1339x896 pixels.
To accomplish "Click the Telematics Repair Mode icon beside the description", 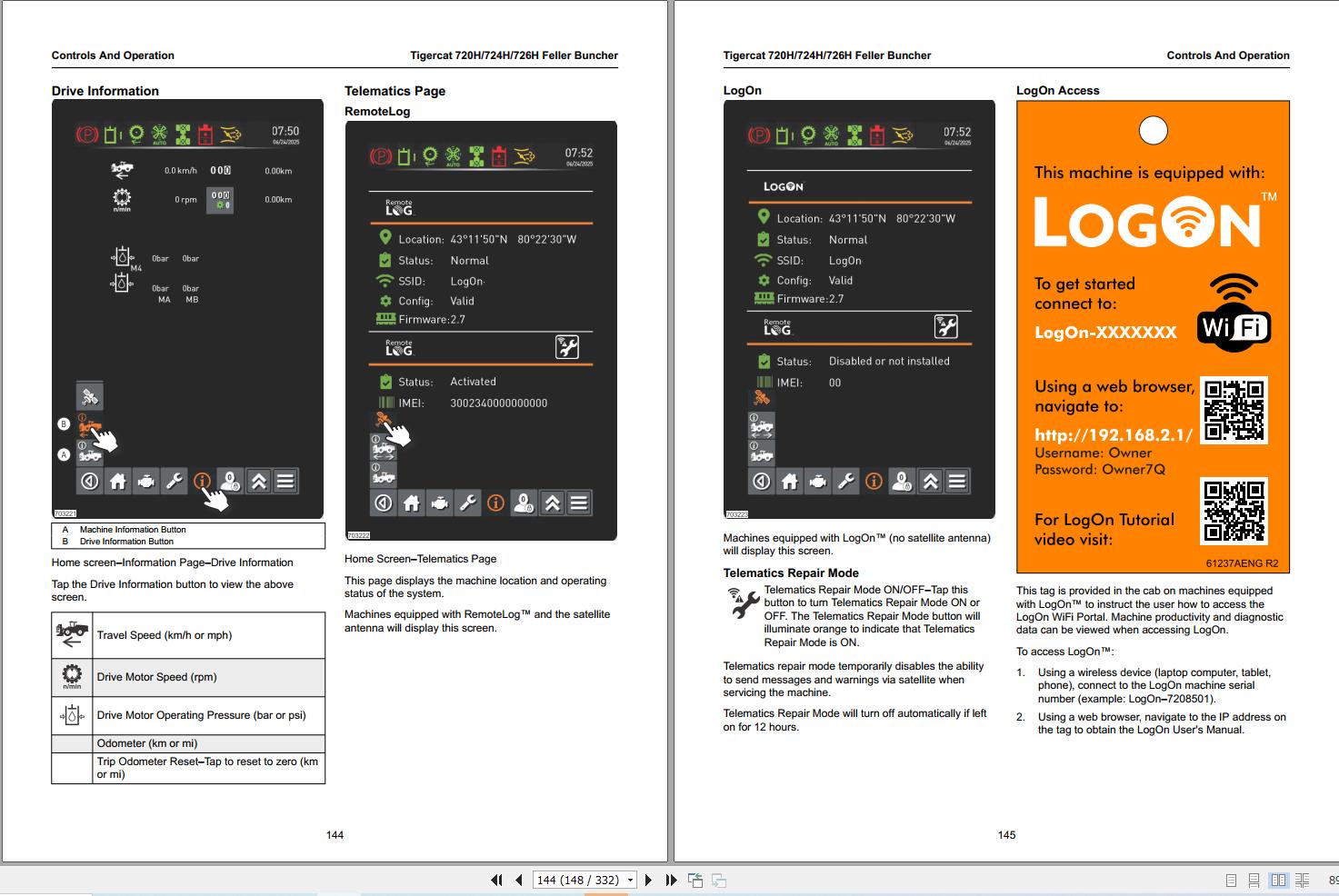I will pos(744,602).
